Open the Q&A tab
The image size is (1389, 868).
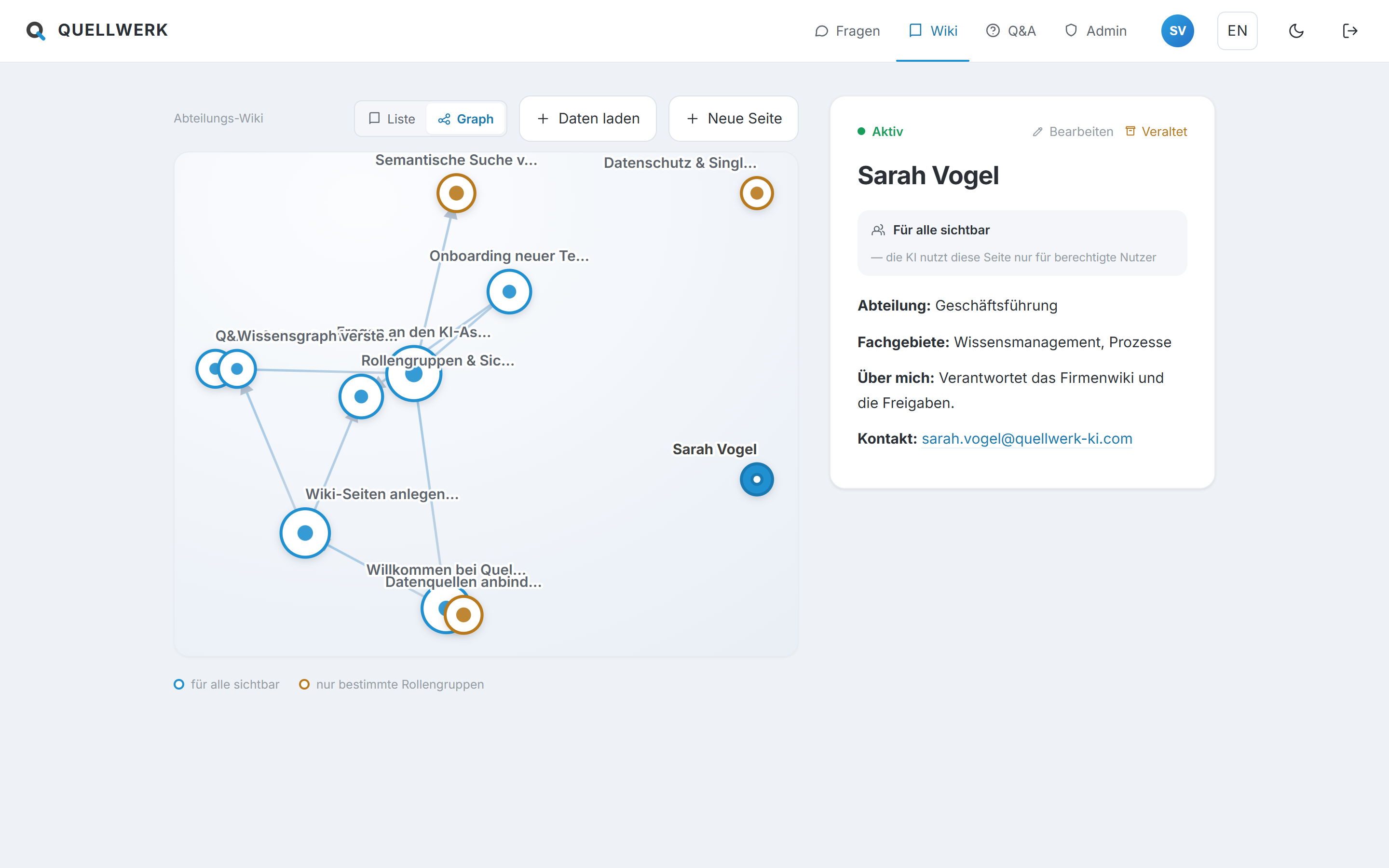click(1011, 31)
